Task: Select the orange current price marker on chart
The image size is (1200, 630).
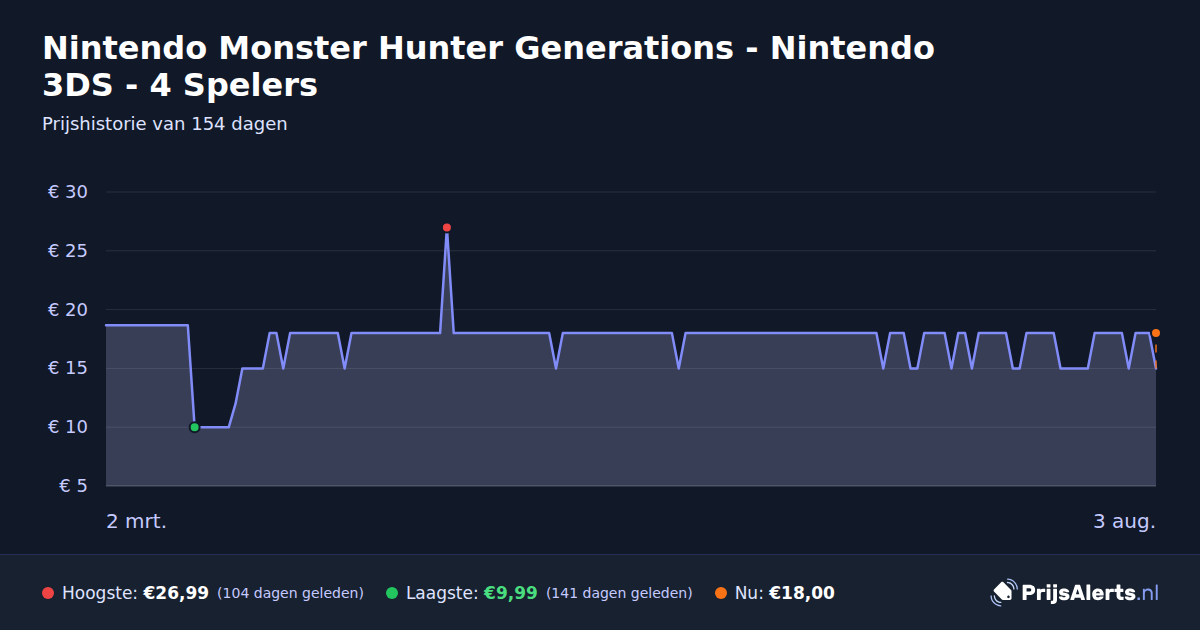Action: click(1155, 333)
